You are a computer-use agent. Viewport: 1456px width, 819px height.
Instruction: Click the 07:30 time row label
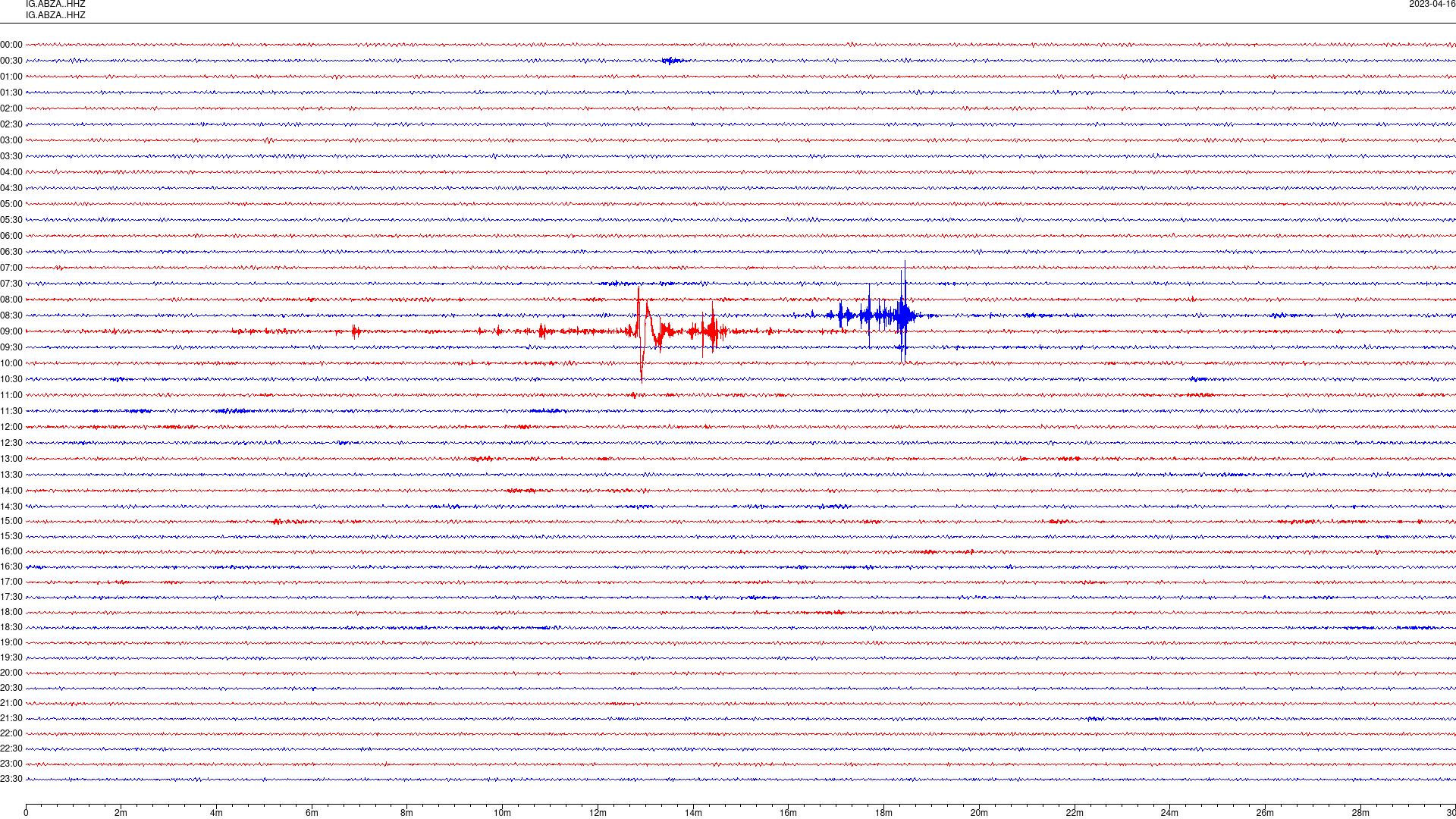pyautogui.click(x=11, y=284)
